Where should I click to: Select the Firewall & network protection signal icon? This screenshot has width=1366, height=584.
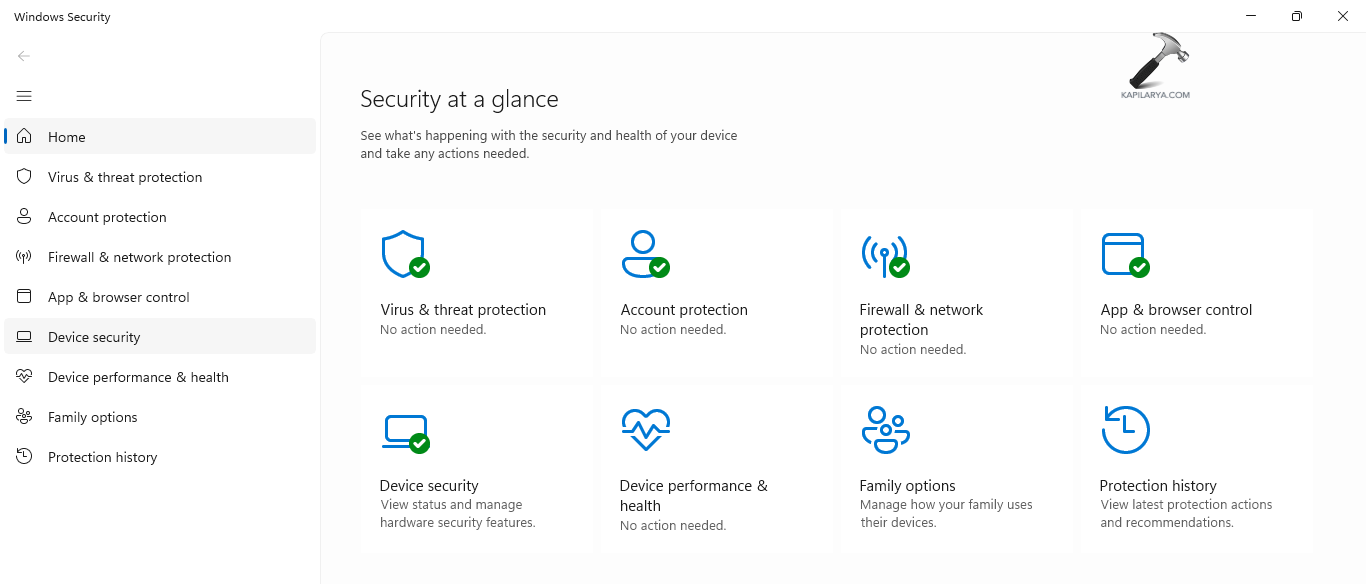(884, 255)
